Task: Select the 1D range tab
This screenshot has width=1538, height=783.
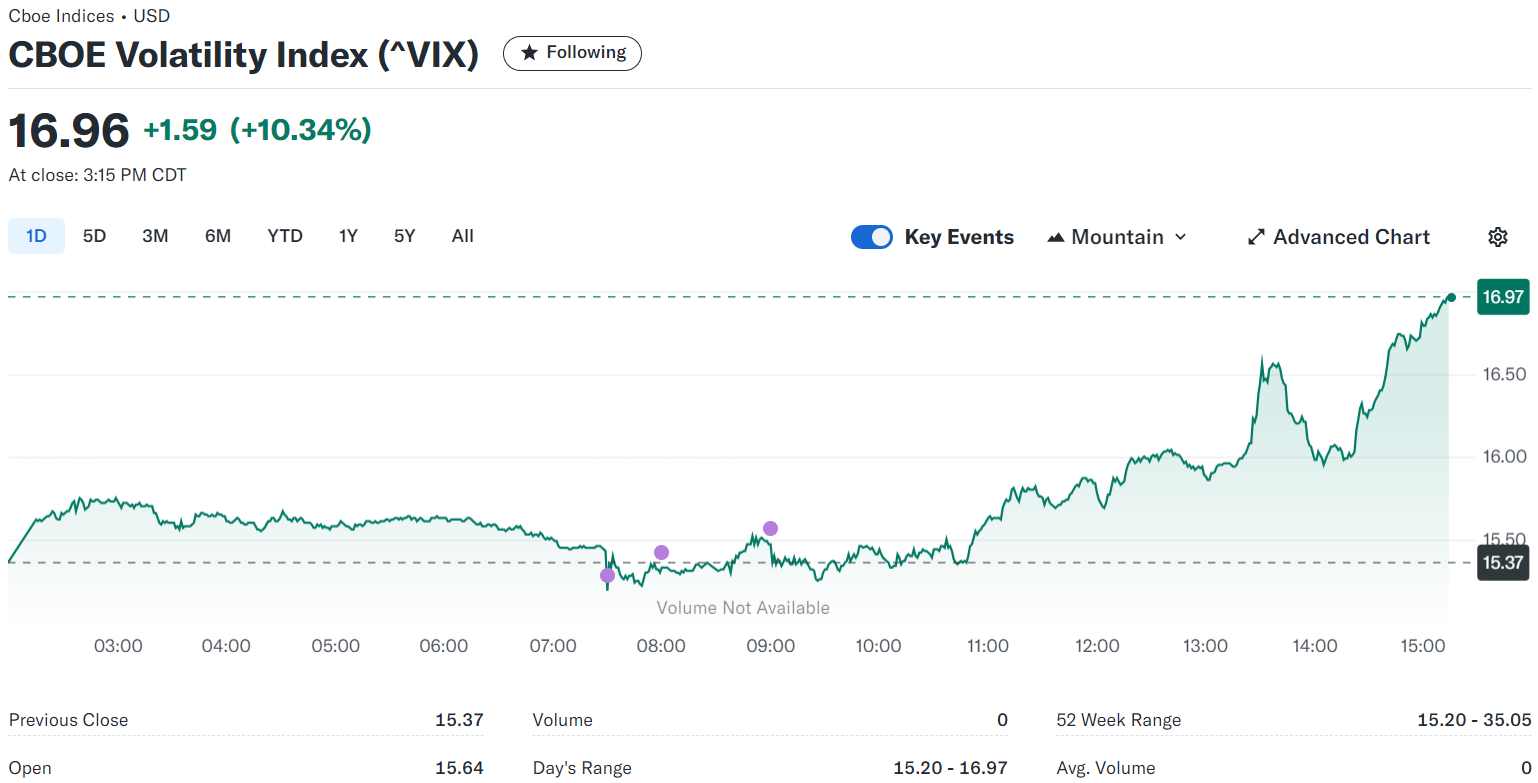Action: click(x=37, y=236)
